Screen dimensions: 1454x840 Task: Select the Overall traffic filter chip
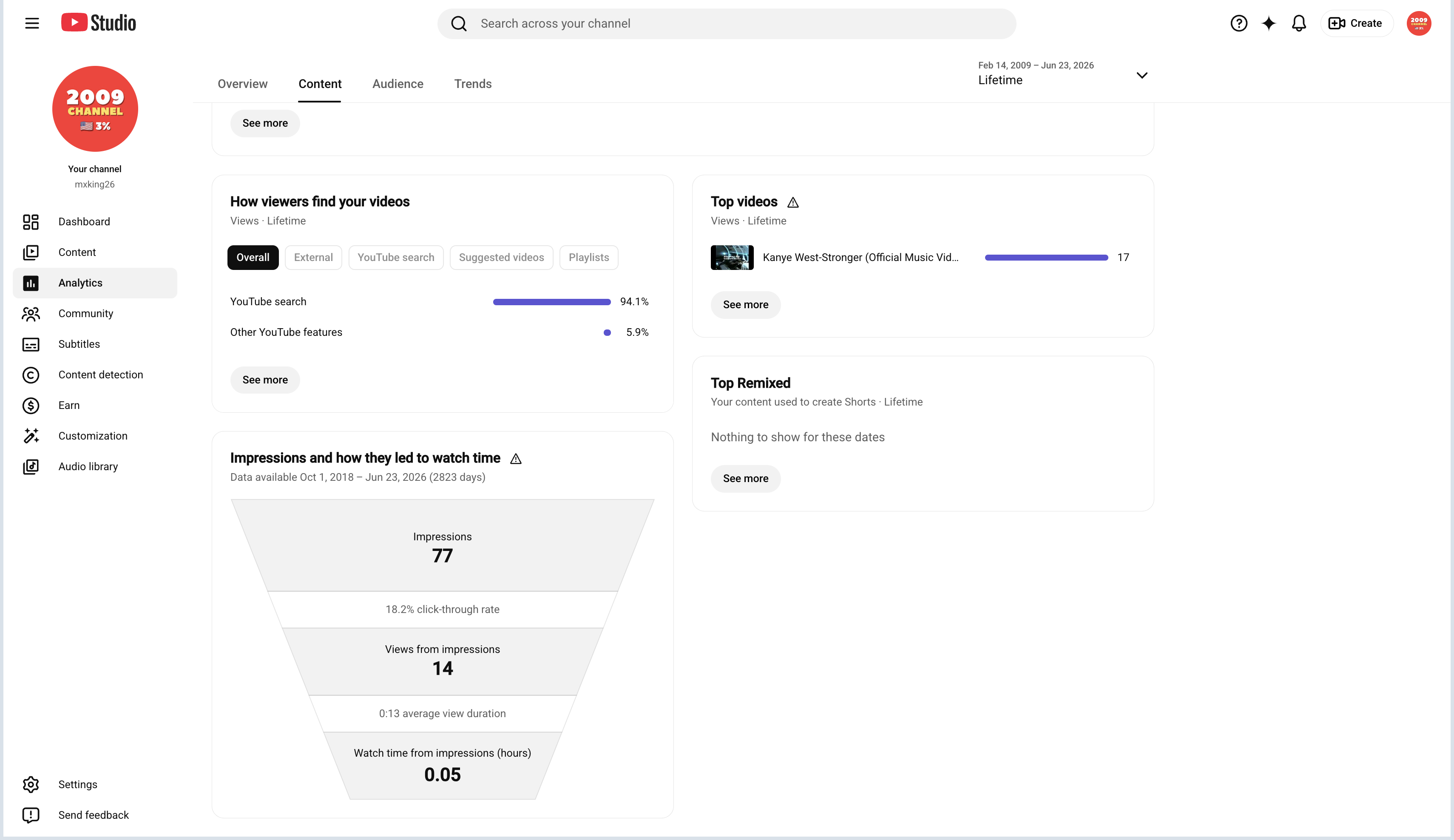coord(253,257)
